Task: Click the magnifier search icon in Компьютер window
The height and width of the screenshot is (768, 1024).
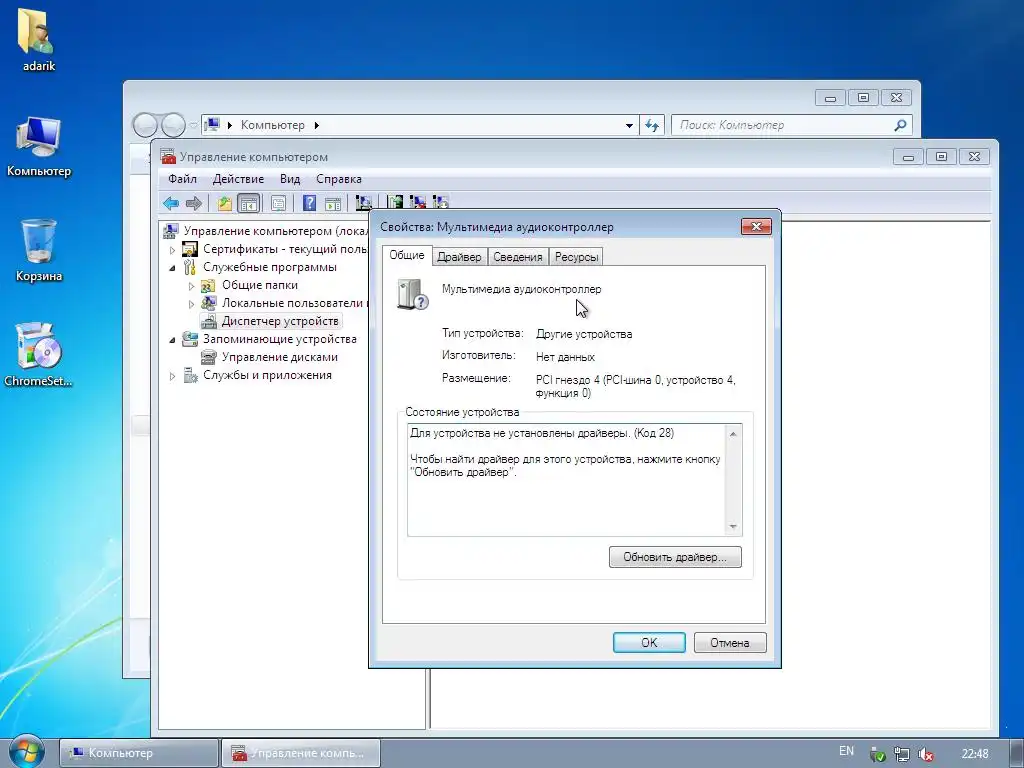Action: click(900, 125)
